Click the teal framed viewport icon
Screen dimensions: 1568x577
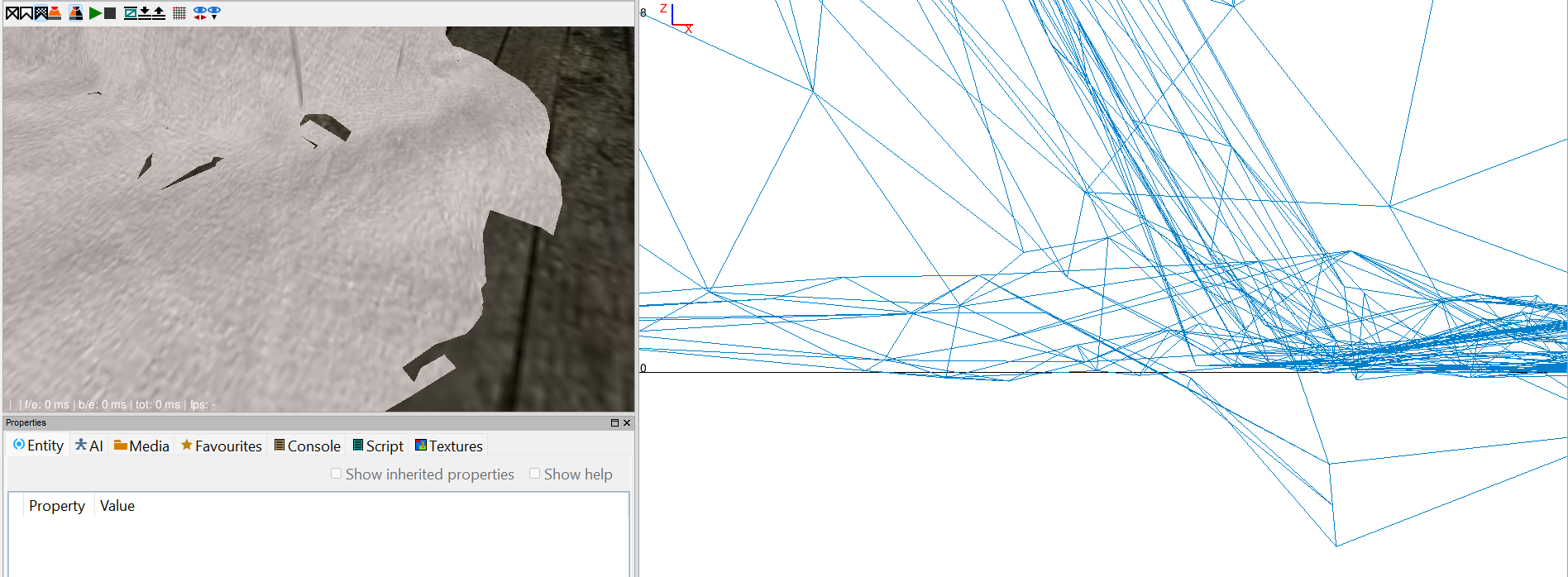point(130,12)
